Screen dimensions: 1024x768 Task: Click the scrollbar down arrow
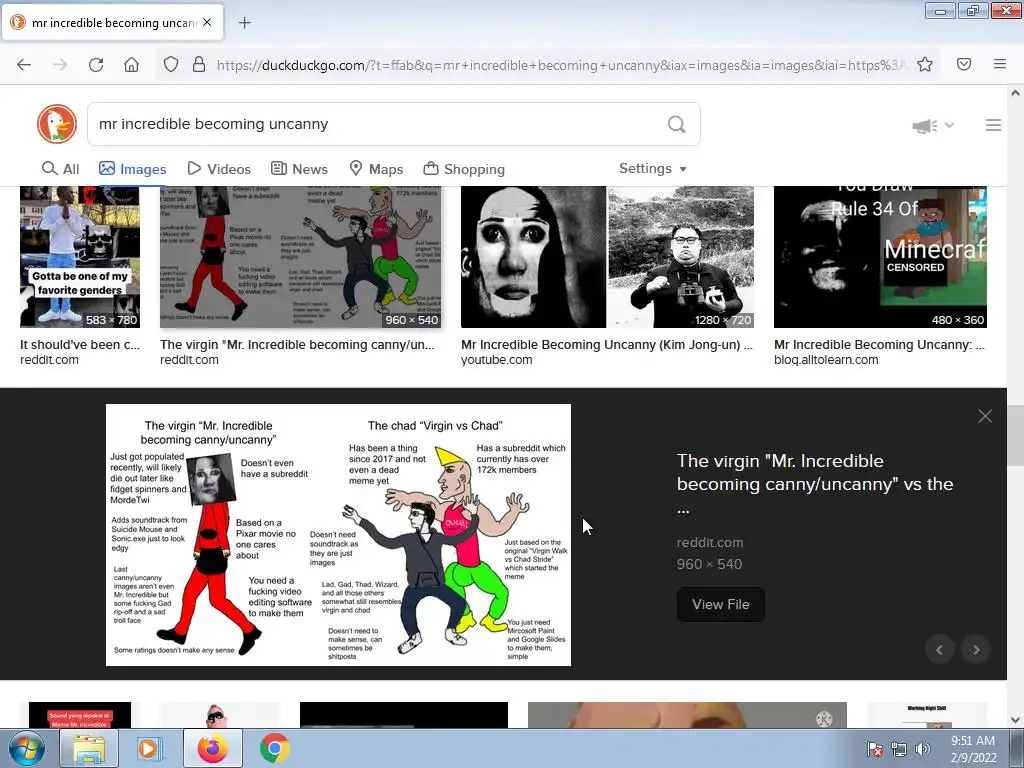(x=1015, y=720)
